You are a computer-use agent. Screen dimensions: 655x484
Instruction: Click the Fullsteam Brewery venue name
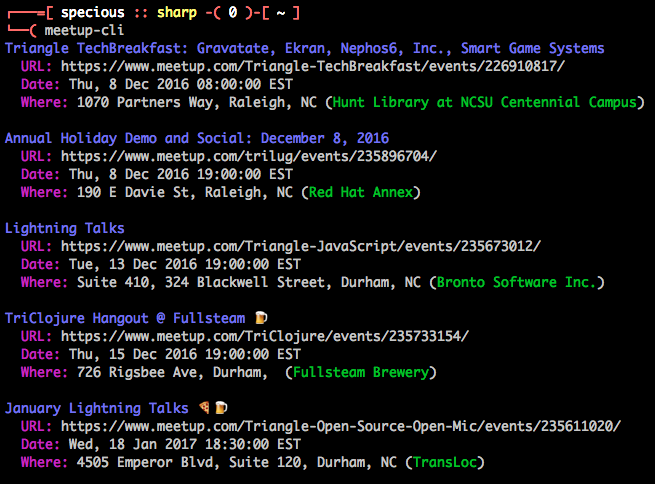click(361, 372)
